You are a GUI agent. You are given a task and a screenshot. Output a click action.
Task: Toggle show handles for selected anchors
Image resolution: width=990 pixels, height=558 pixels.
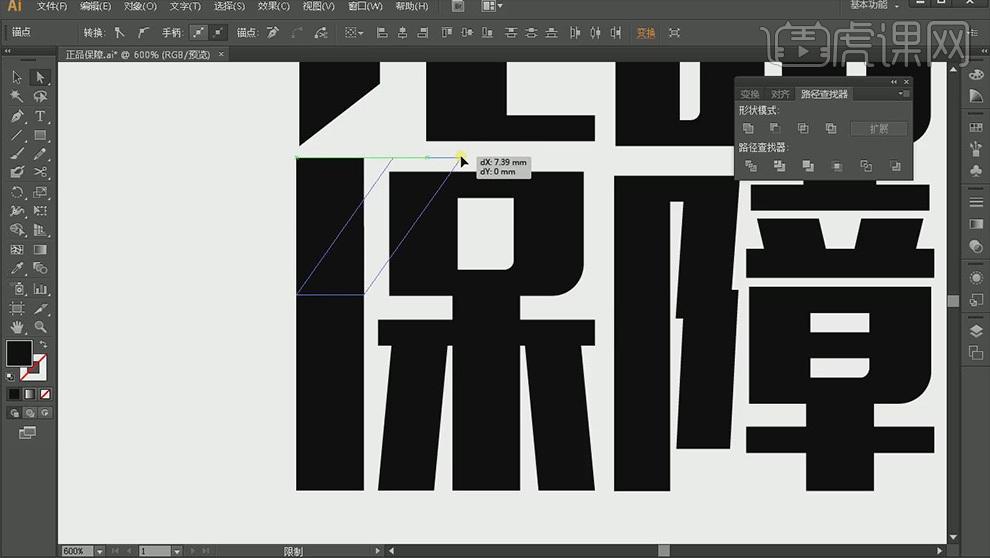199,33
